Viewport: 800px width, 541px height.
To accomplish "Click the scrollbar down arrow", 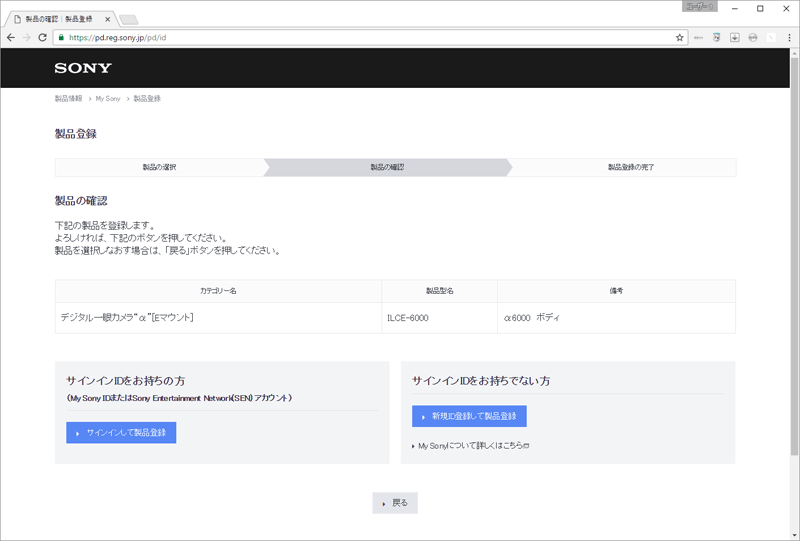I will (794, 534).
